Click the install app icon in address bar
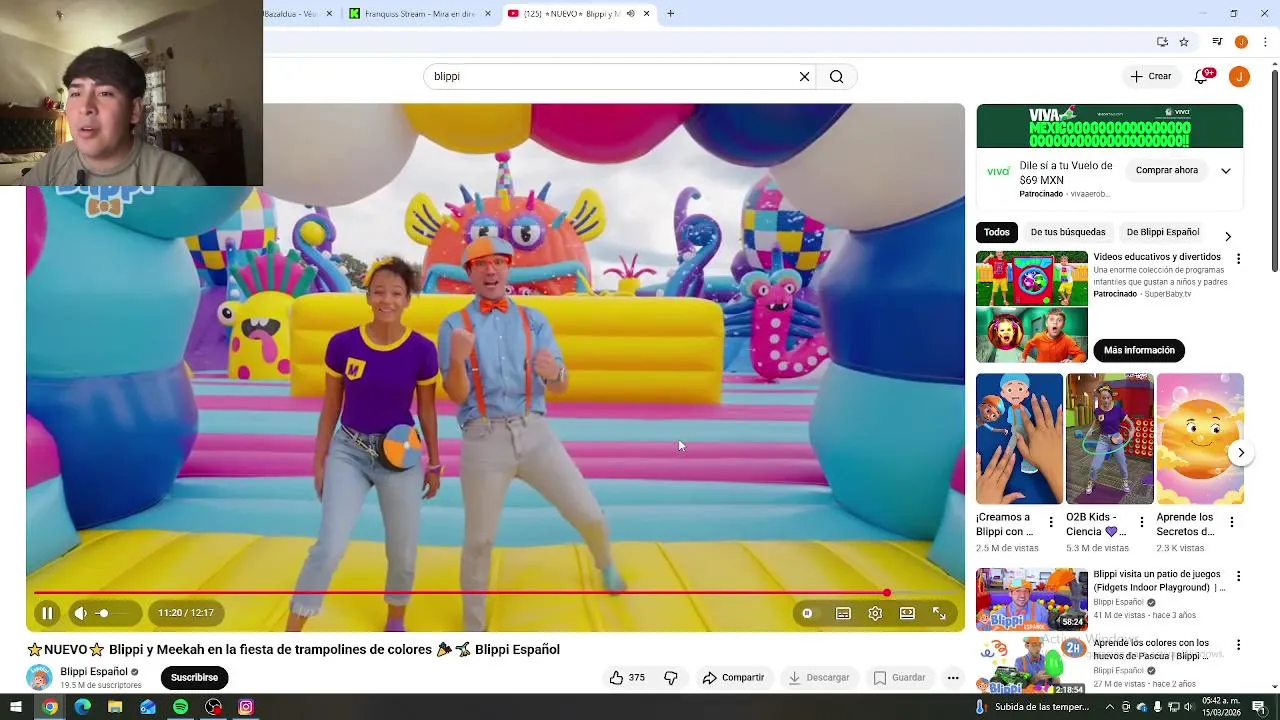Screen dimensions: 1280x720 [x=1162, y=42]
